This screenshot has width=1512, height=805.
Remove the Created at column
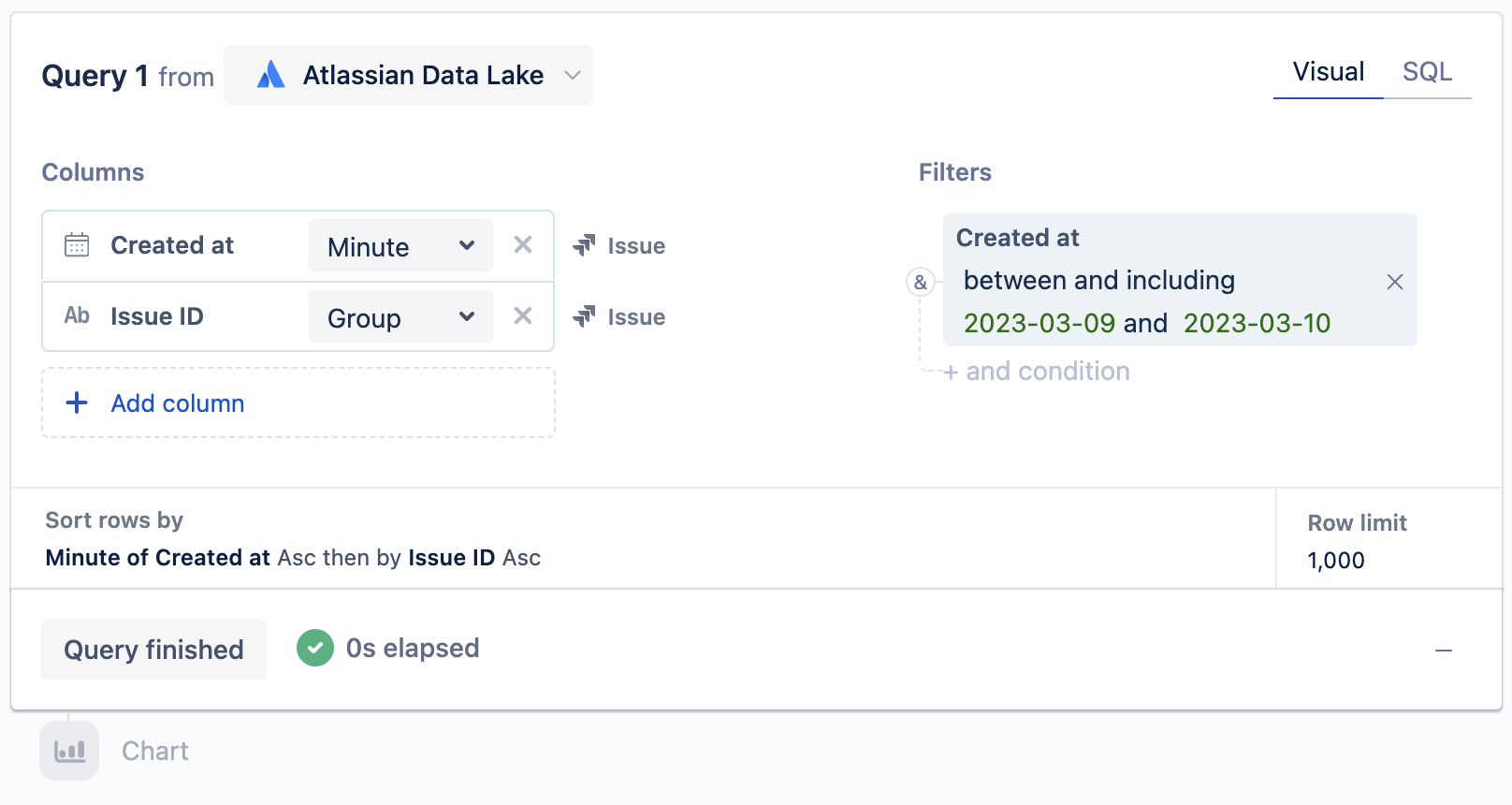523,245
